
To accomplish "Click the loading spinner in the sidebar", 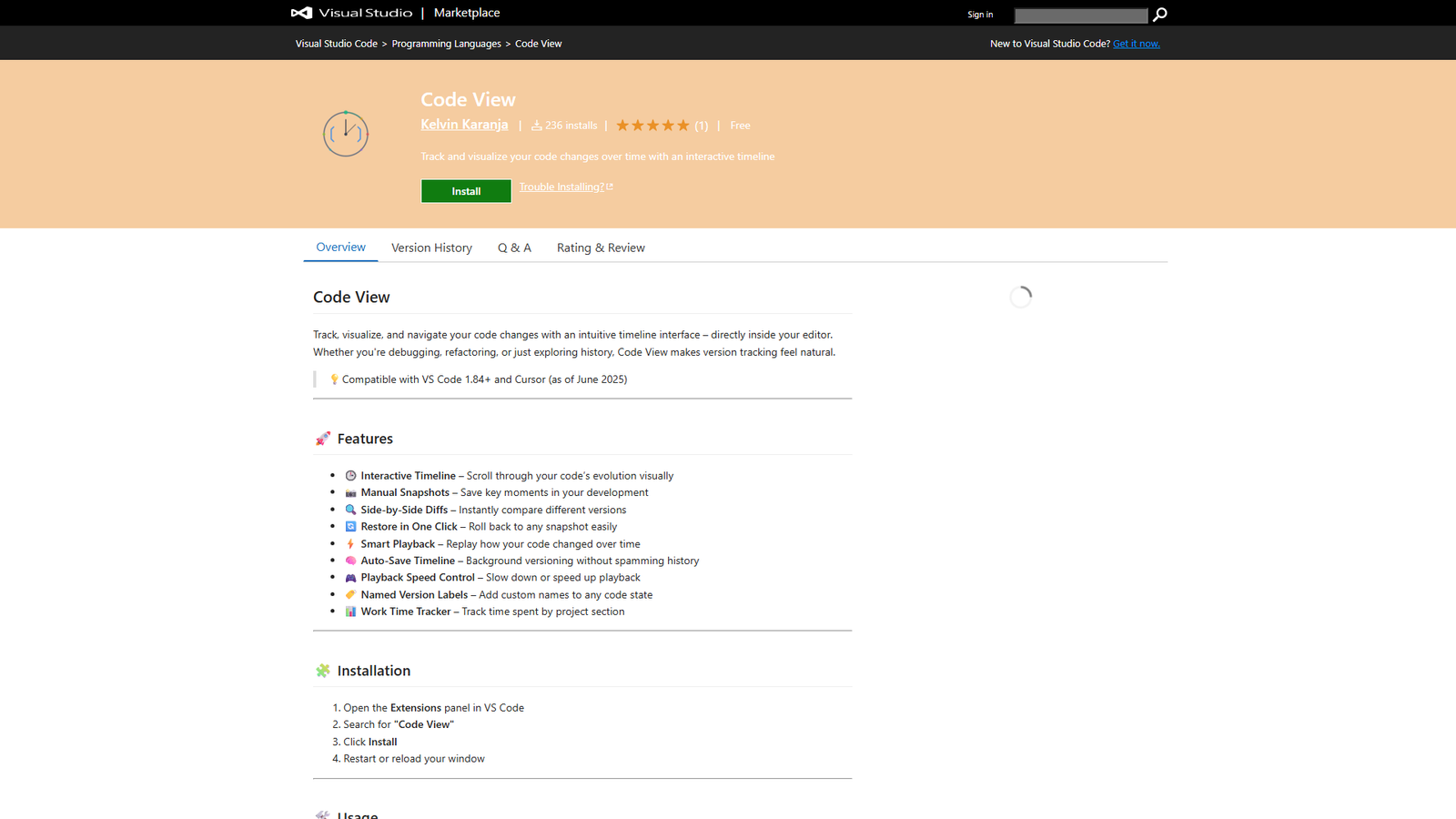I will pos(1021,296).
